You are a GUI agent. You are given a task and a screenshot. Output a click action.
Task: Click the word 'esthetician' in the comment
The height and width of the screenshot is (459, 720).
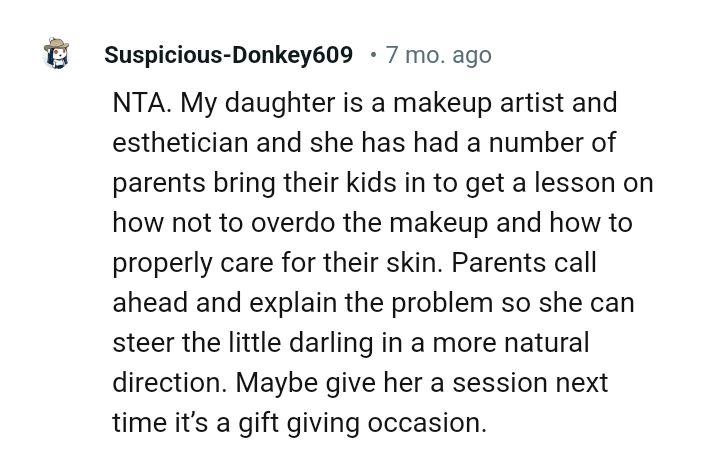(x=180, y=143)
